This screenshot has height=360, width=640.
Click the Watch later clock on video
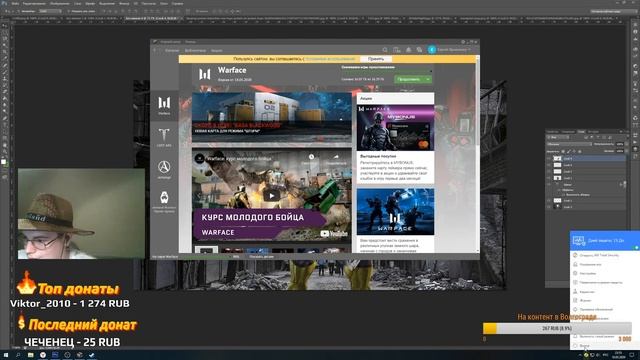coord(311,157)
